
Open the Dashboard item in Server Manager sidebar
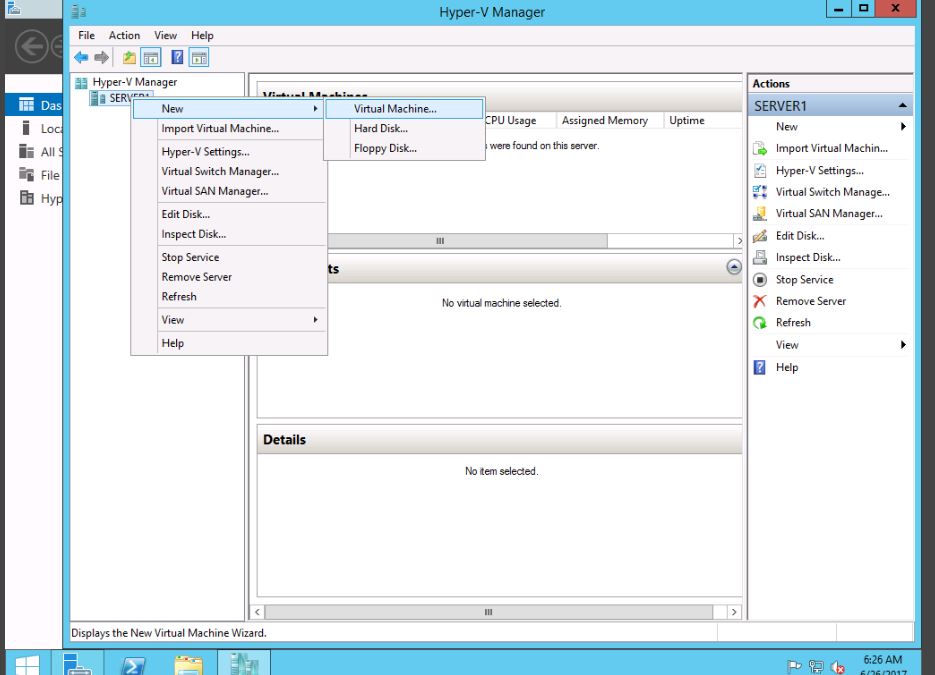pyautogui.click(x=35, y=105)
